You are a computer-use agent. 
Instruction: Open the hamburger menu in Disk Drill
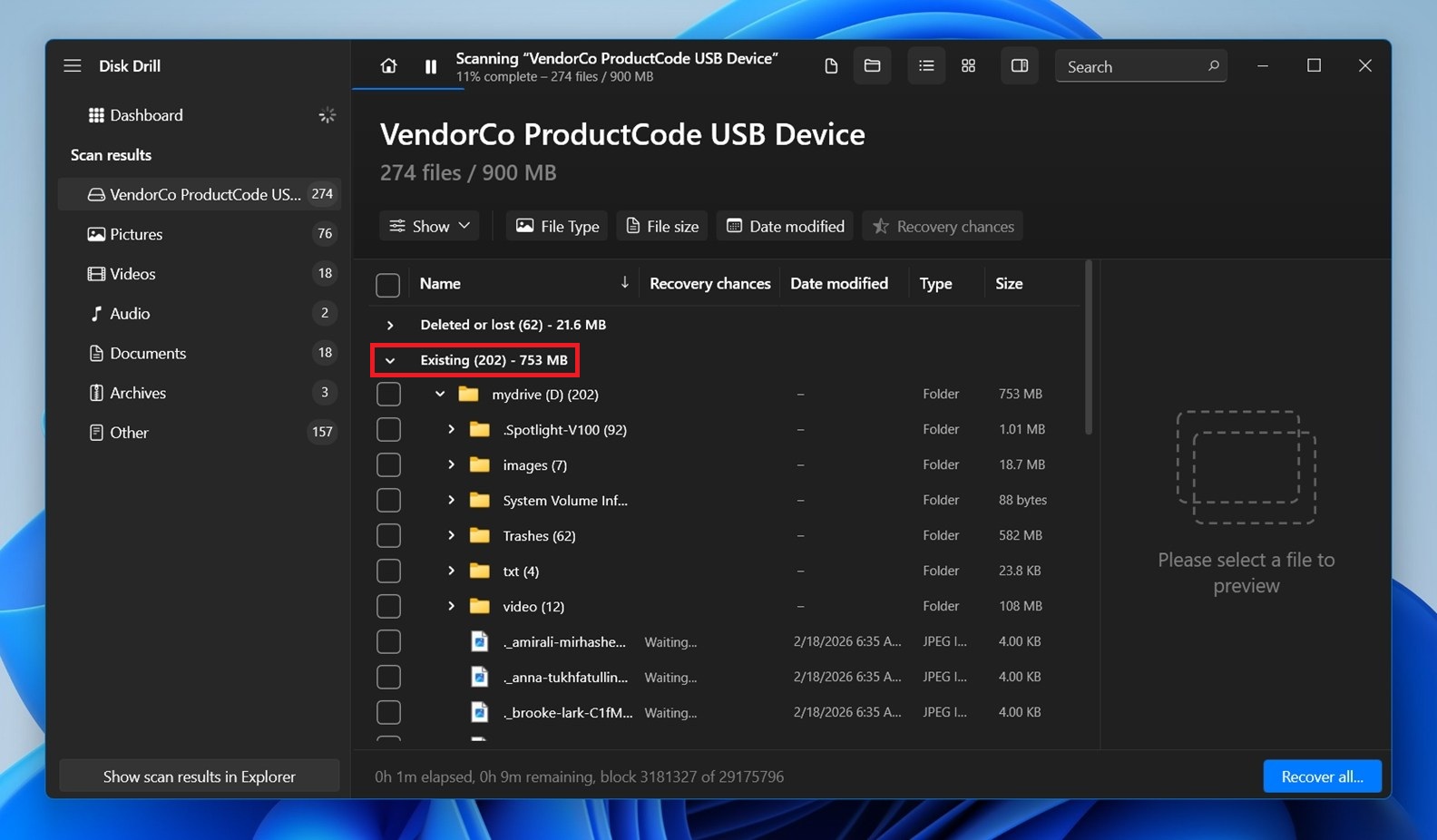click(73, 65)
